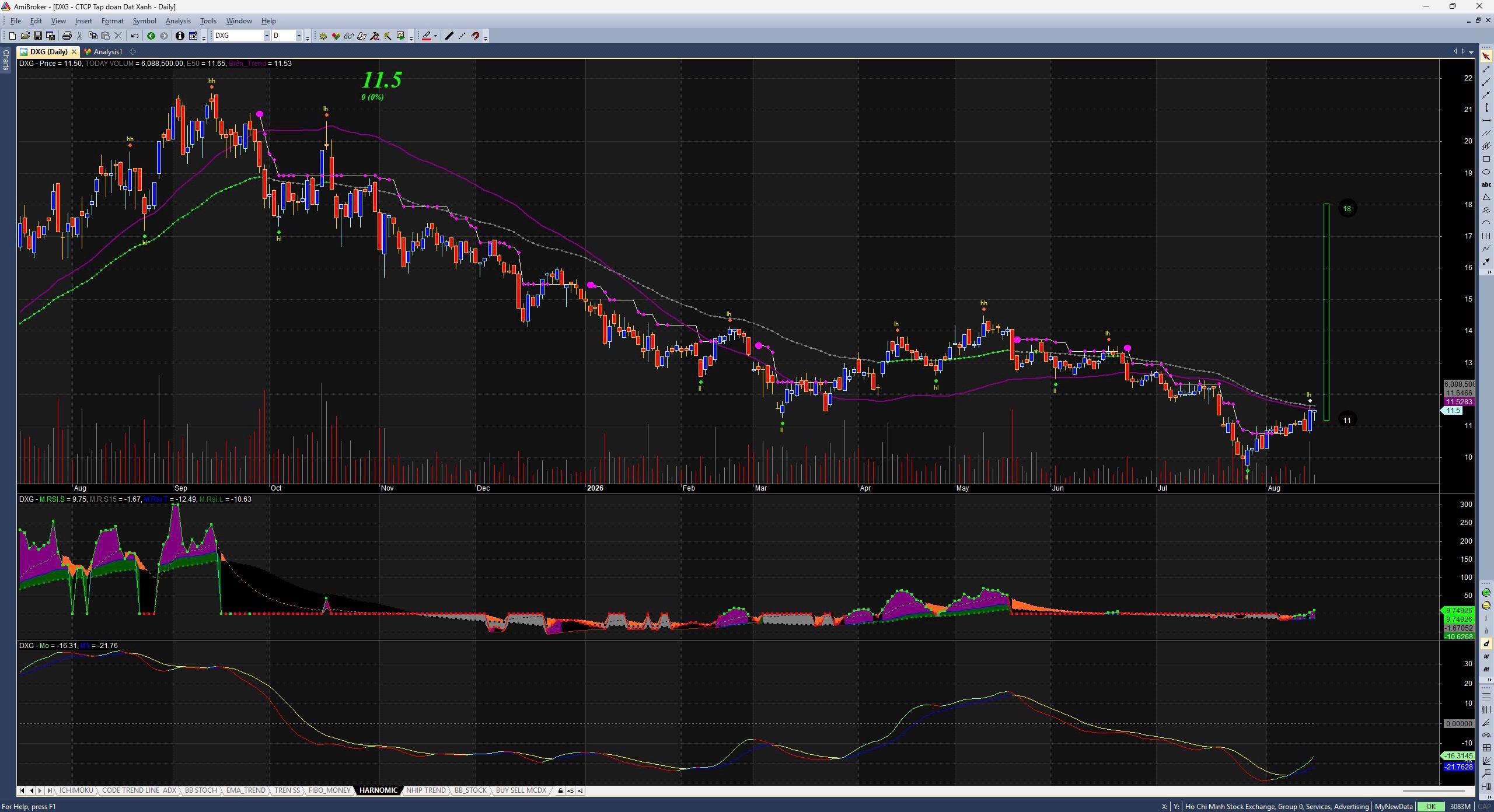Select the Vertical line drawing tool

click(1486, 108)
